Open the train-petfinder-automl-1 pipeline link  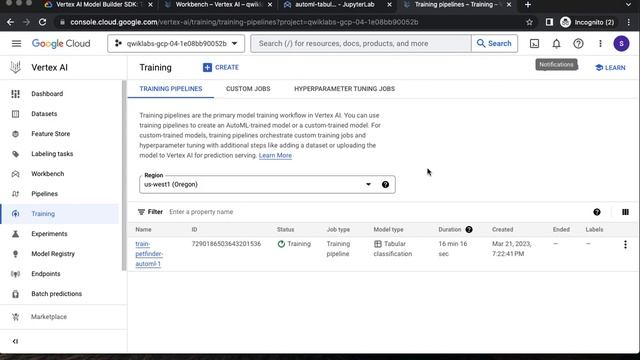pyautogui.click(x=149, y=254)
